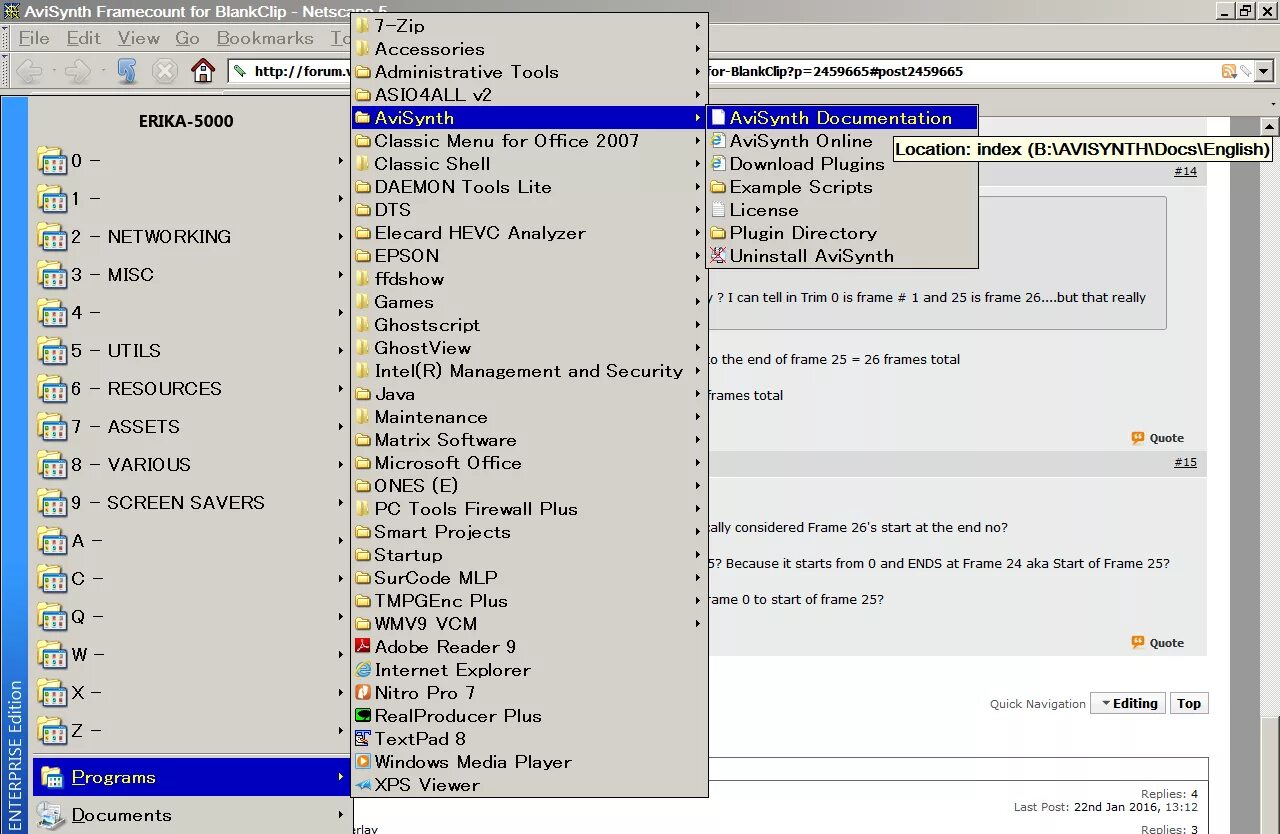Open Windows Media Player
This screenshot has width=1280, height=834.
530,762
